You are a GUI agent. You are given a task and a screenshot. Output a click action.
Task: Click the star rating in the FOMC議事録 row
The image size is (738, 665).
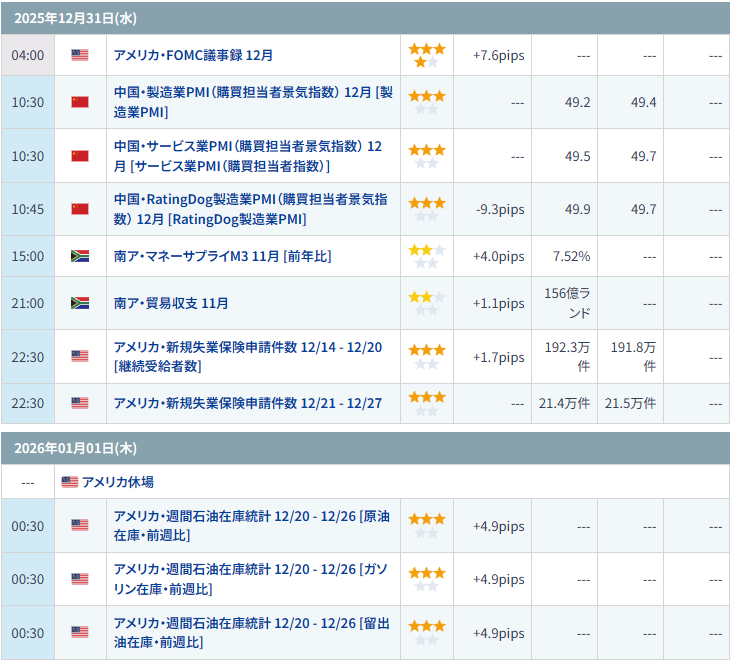(426, 55)
